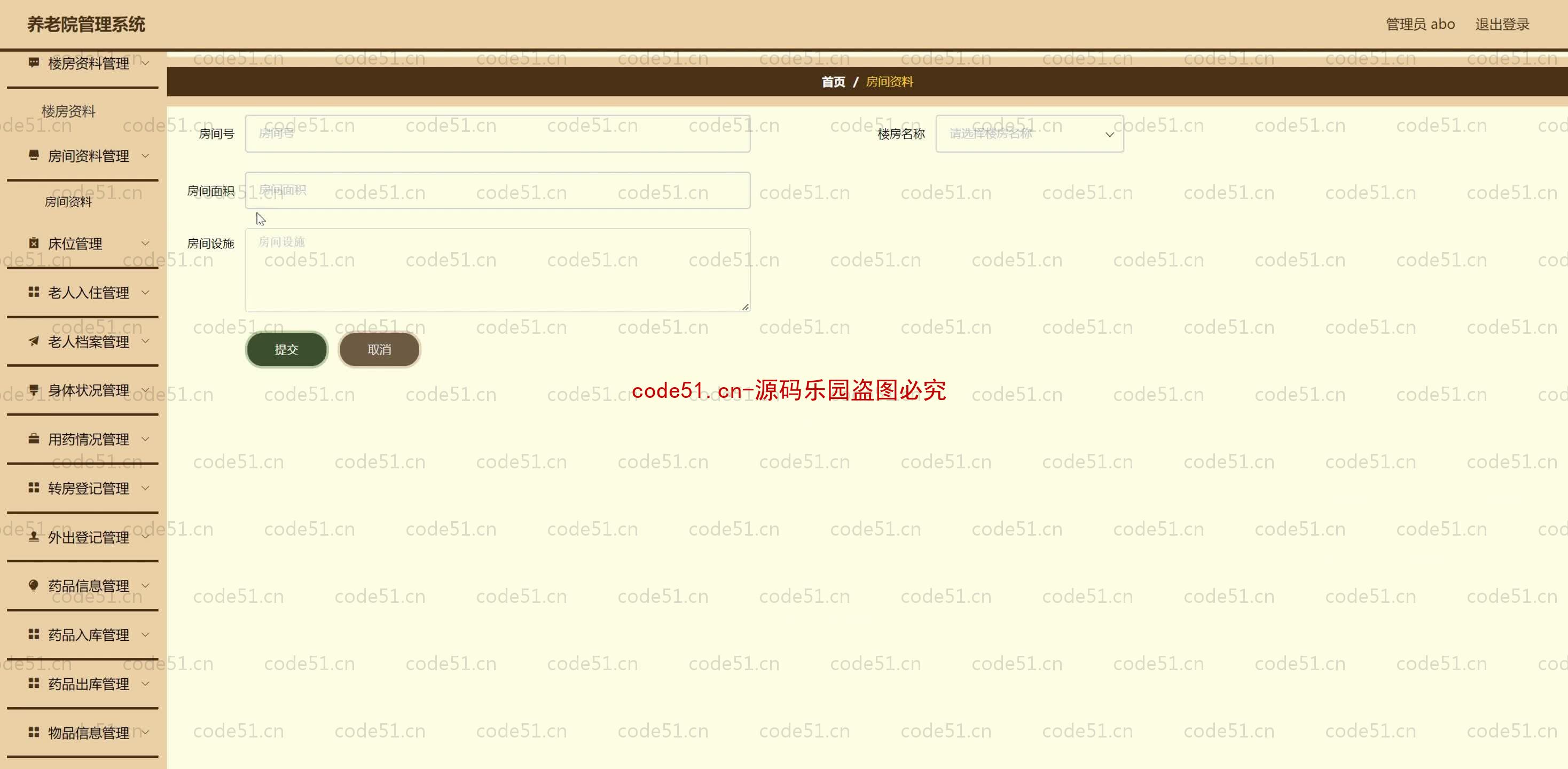The height and width of the screenshot is (769, 1568).
Task: Open the 房间资料 submenu item
Action: click(68, 201)
